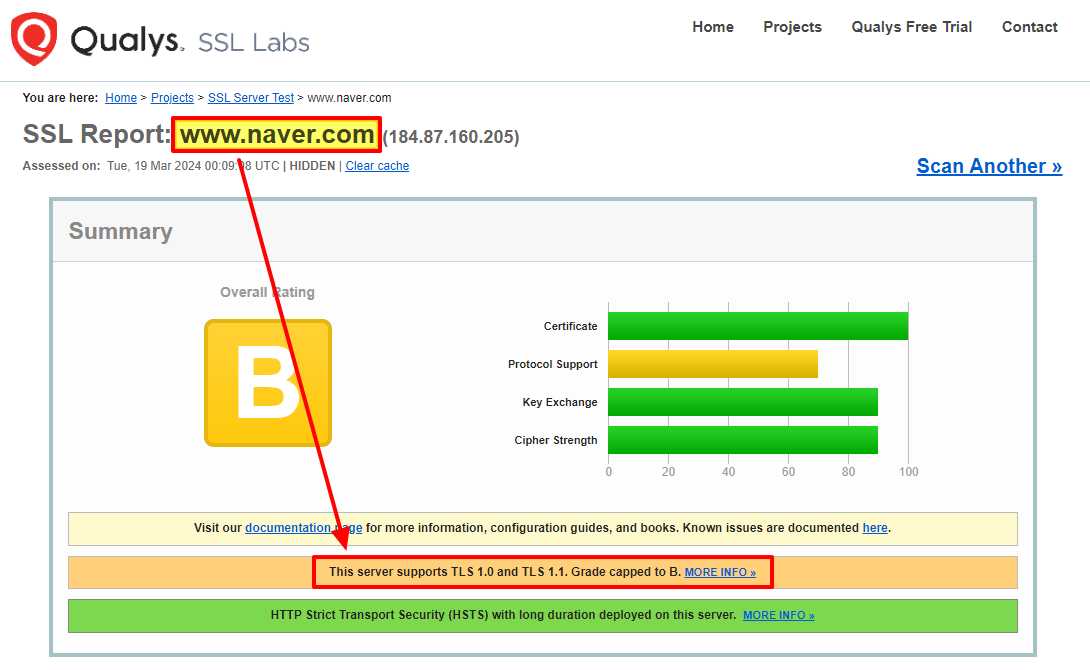Follow the Home breadcrumb link

[x=121, y=98]
